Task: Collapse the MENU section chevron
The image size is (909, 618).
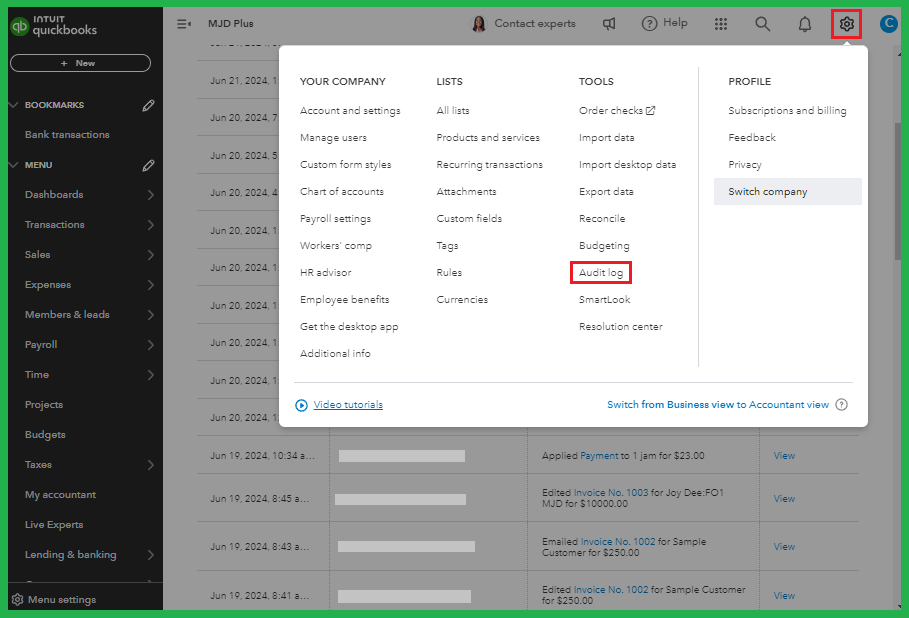Action: pos(14,165)
